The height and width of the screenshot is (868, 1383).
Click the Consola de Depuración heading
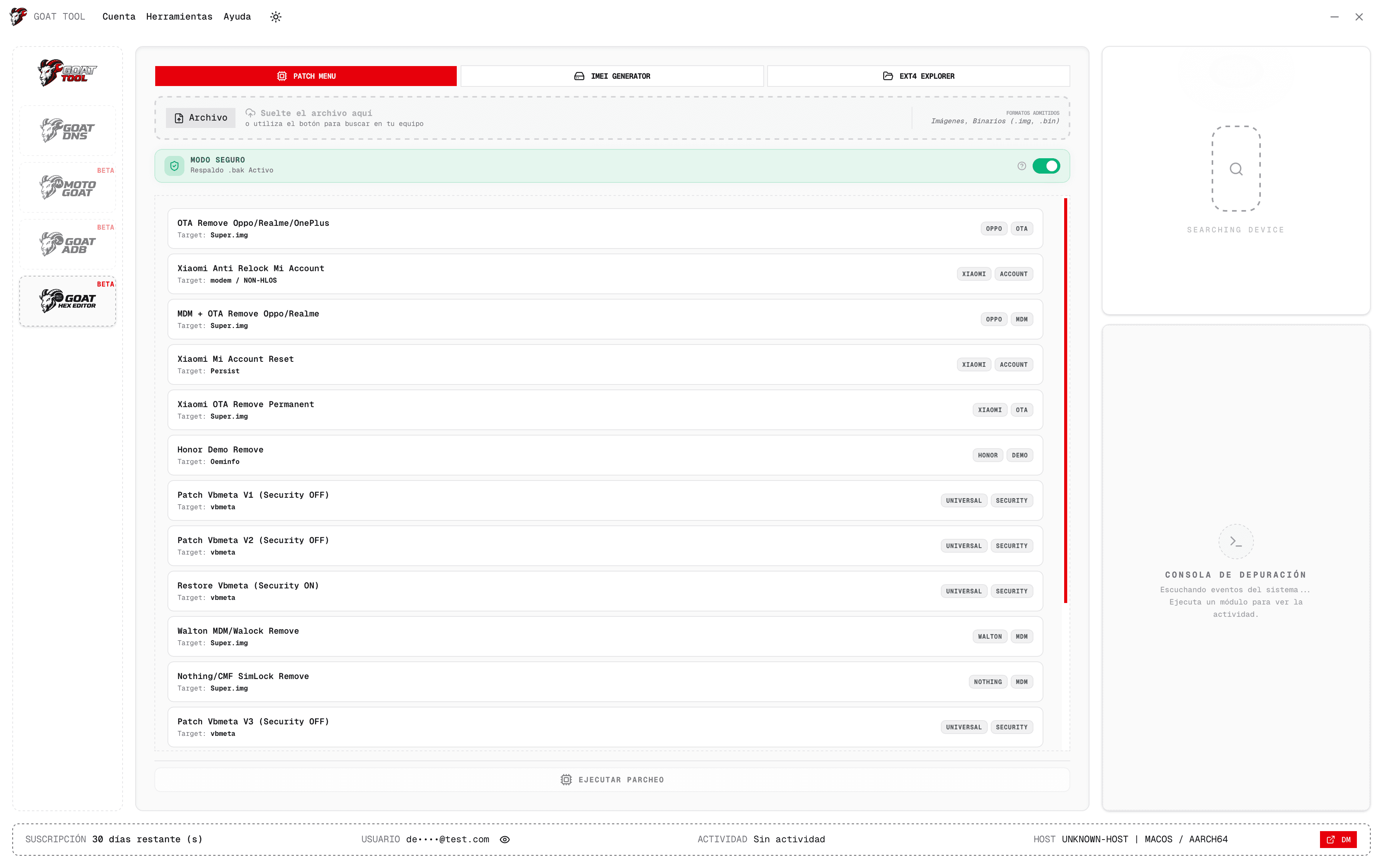point(1235,575)
